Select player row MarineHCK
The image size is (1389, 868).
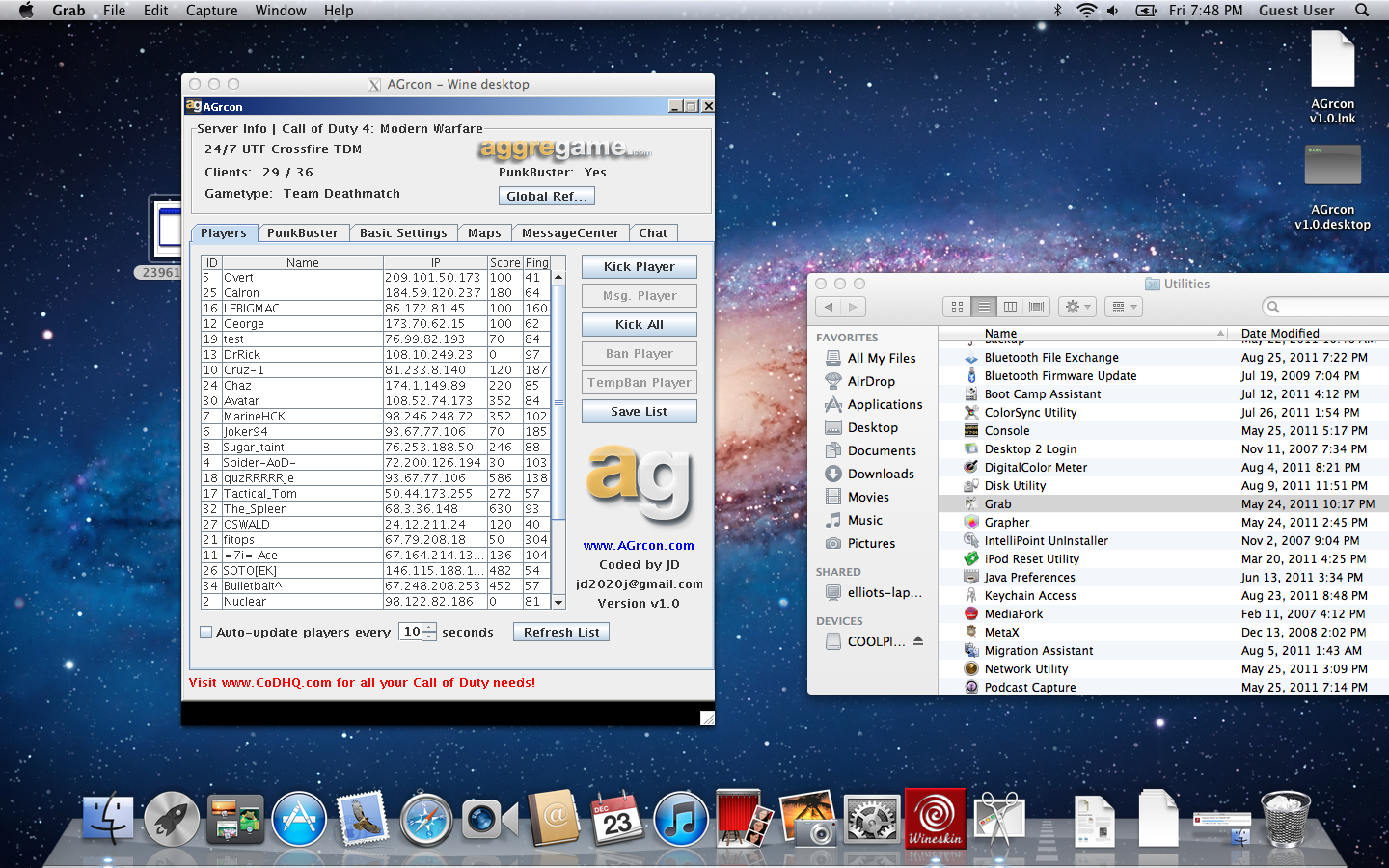click(x=375, y=417)
